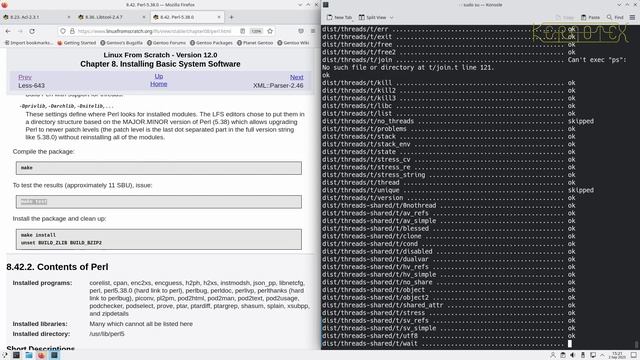640x360 pixels.
Task: Reload the current Firefox page
Action: 32,31
